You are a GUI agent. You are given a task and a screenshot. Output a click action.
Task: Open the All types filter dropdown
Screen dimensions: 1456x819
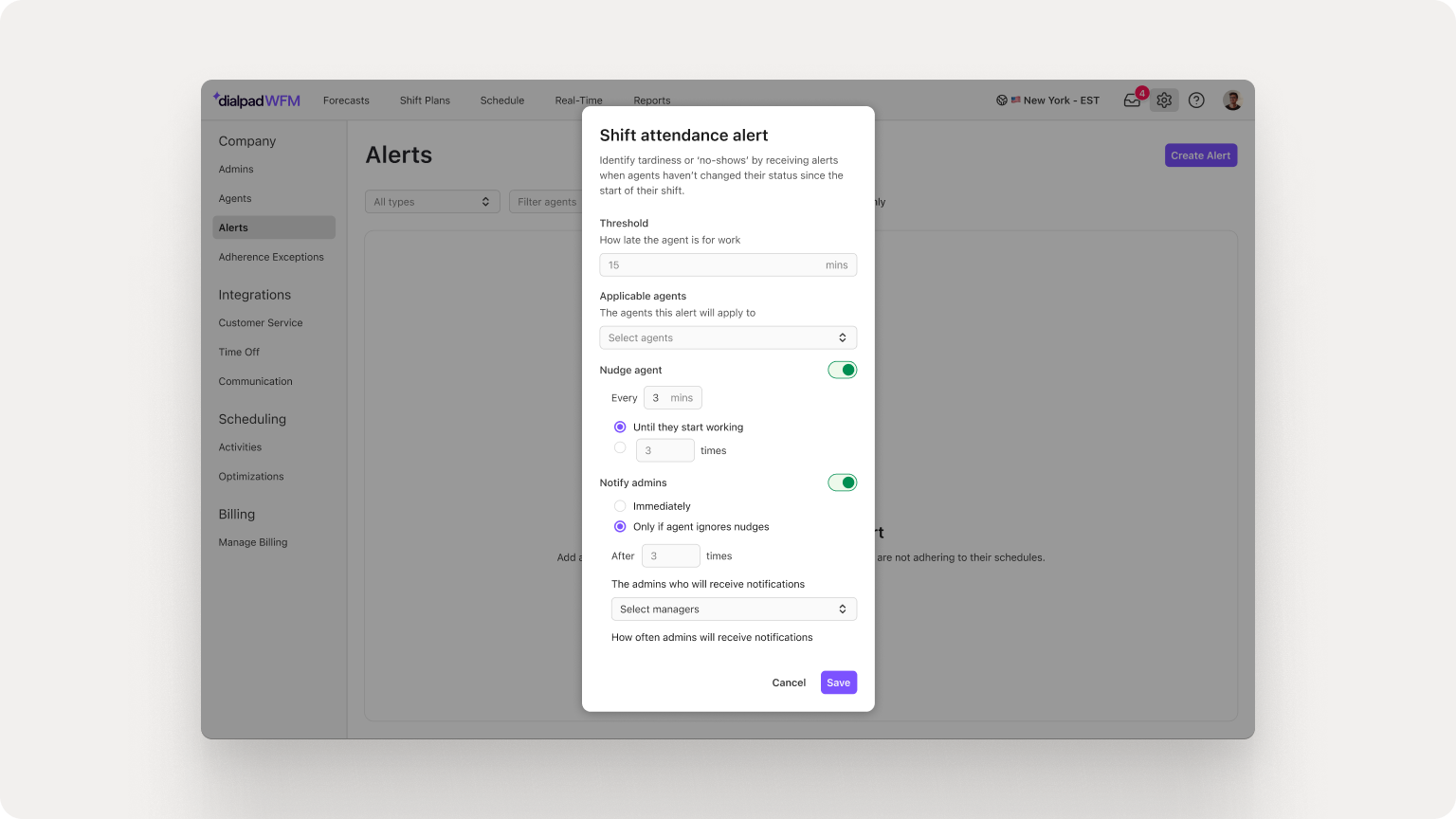(432, 201)
